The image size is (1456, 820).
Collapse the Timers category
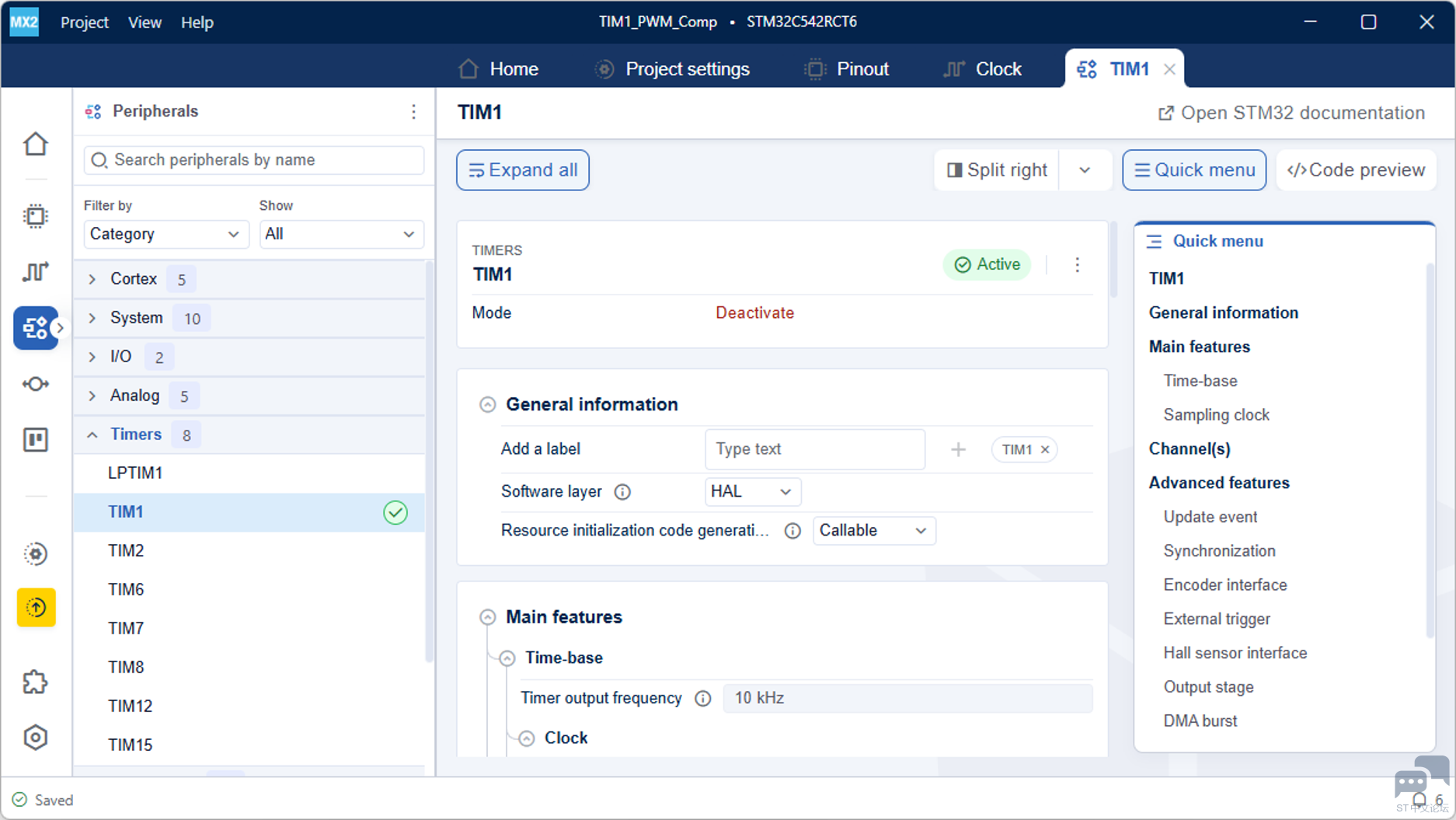coord(92,434)
